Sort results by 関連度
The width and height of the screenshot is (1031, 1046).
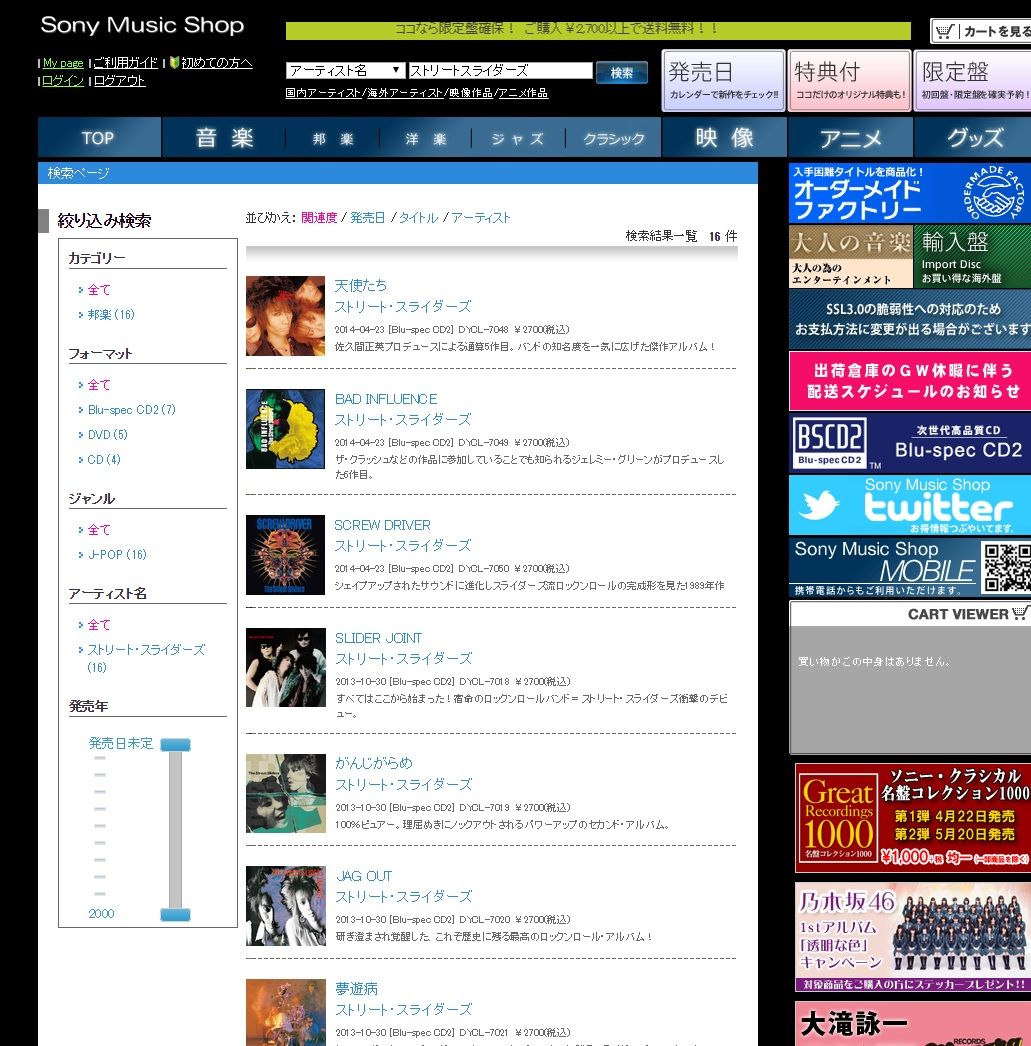point(319,217)
